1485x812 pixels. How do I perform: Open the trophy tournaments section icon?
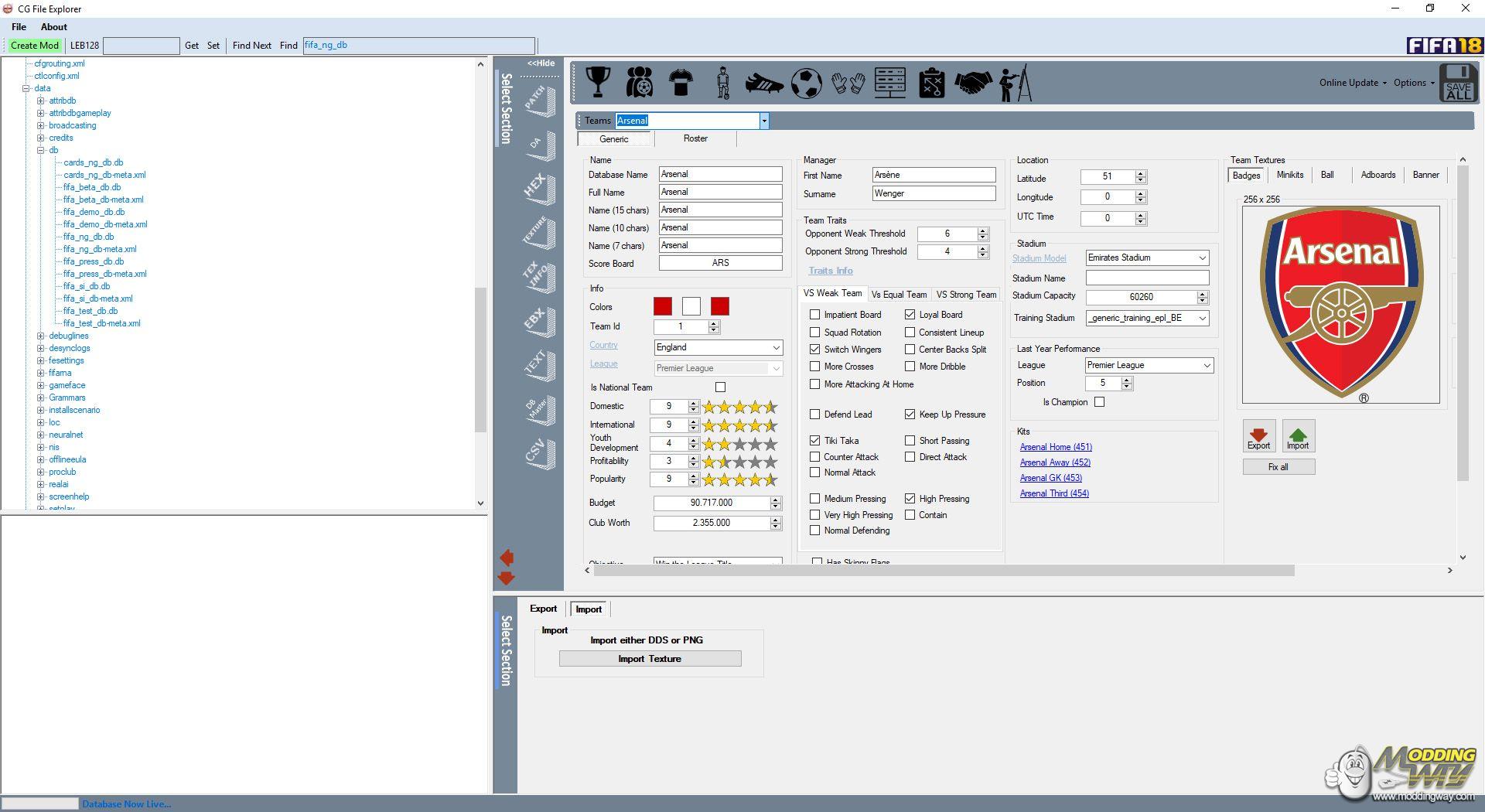click(x=597, y=82)
